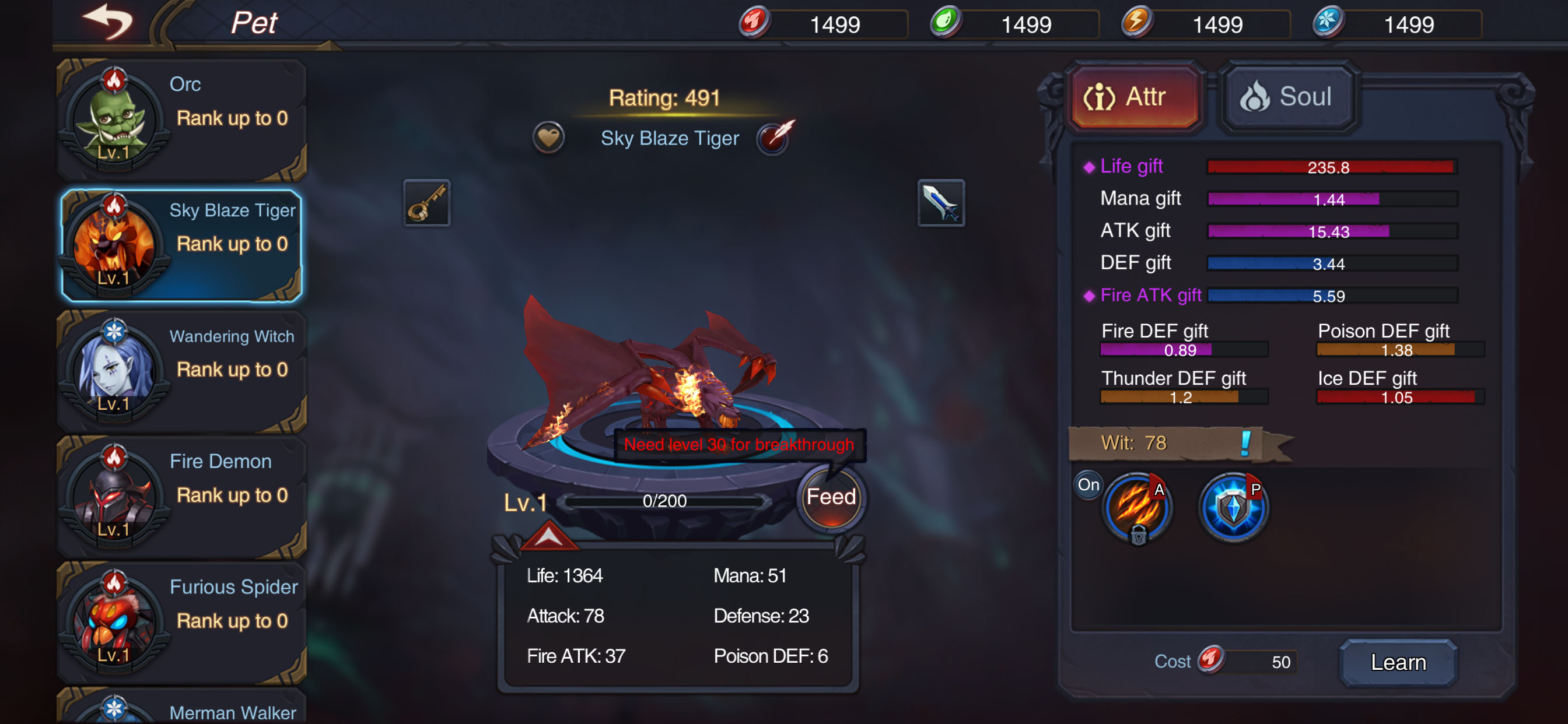Select the Wandering Witch pet

(x=181, y=371)
